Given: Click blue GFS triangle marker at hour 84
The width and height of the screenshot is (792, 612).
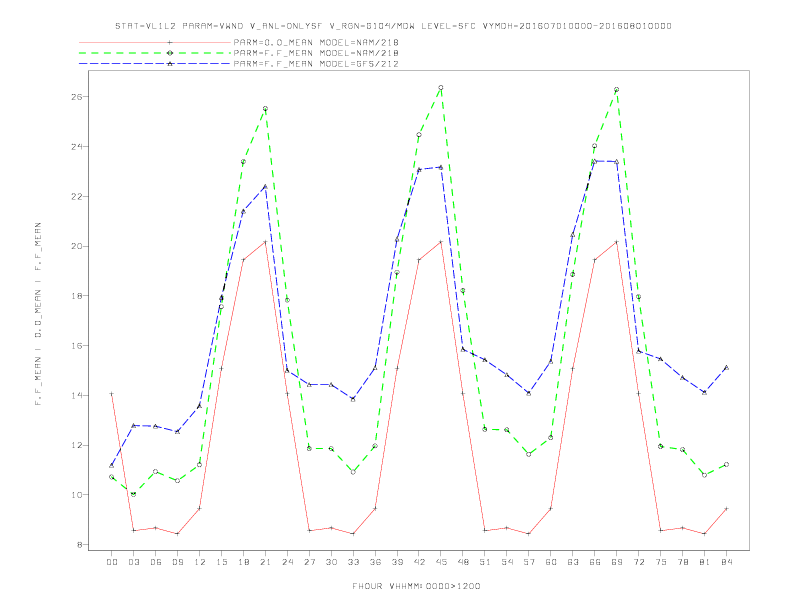Looking at the screenshot, I should tap(726, 368).
